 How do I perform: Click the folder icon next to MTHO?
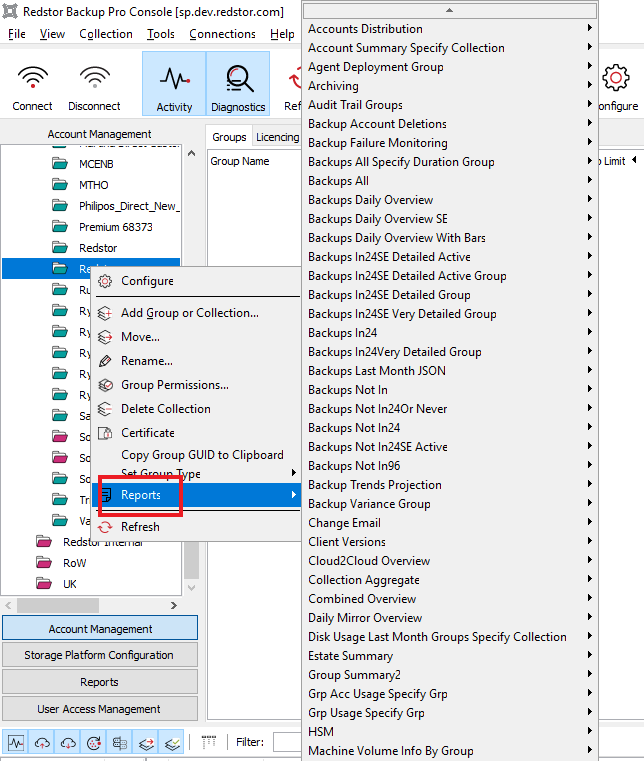coord(60,184)
